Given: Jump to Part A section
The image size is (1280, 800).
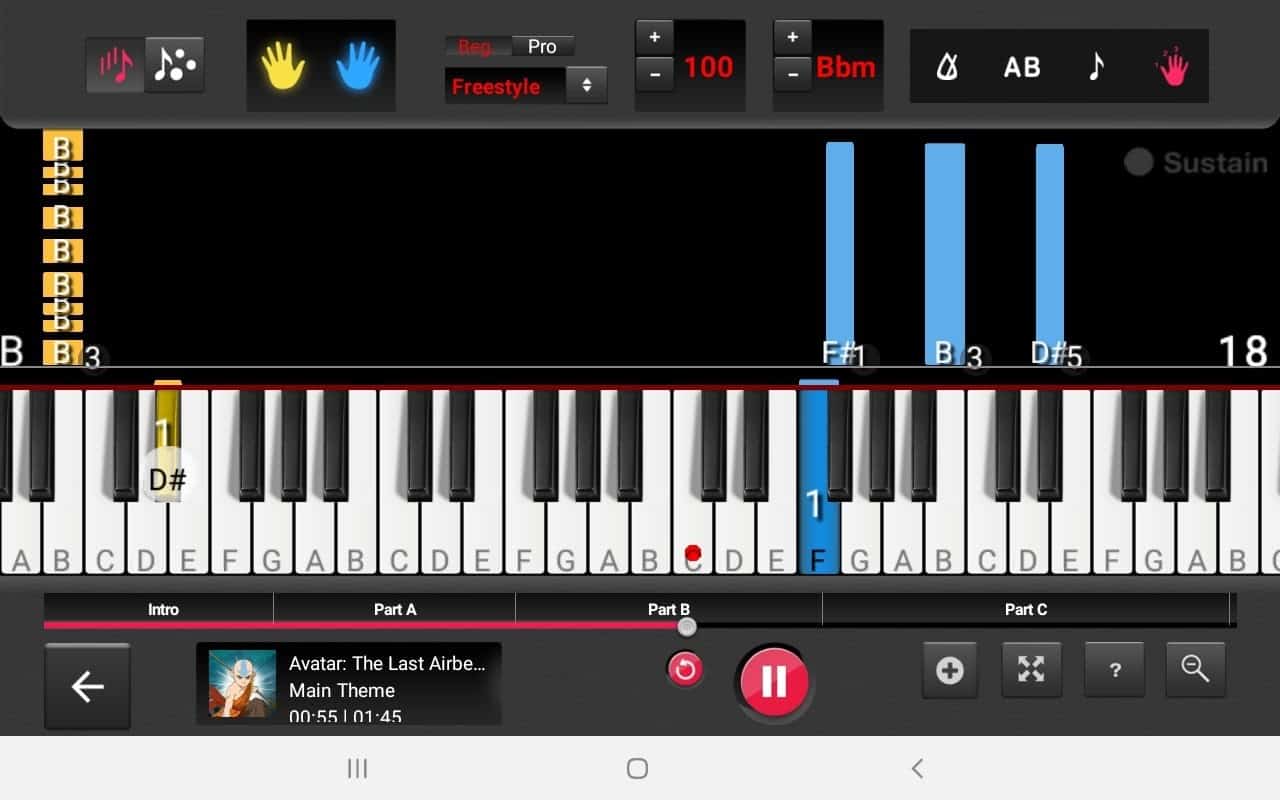Looking at the screenshot, I should tap(395, 609).
